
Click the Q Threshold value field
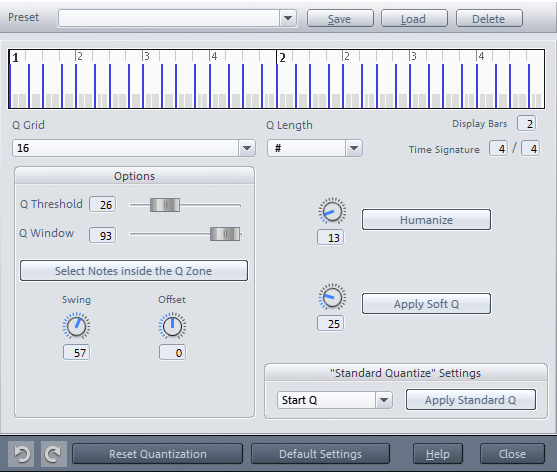coord(103,205)
